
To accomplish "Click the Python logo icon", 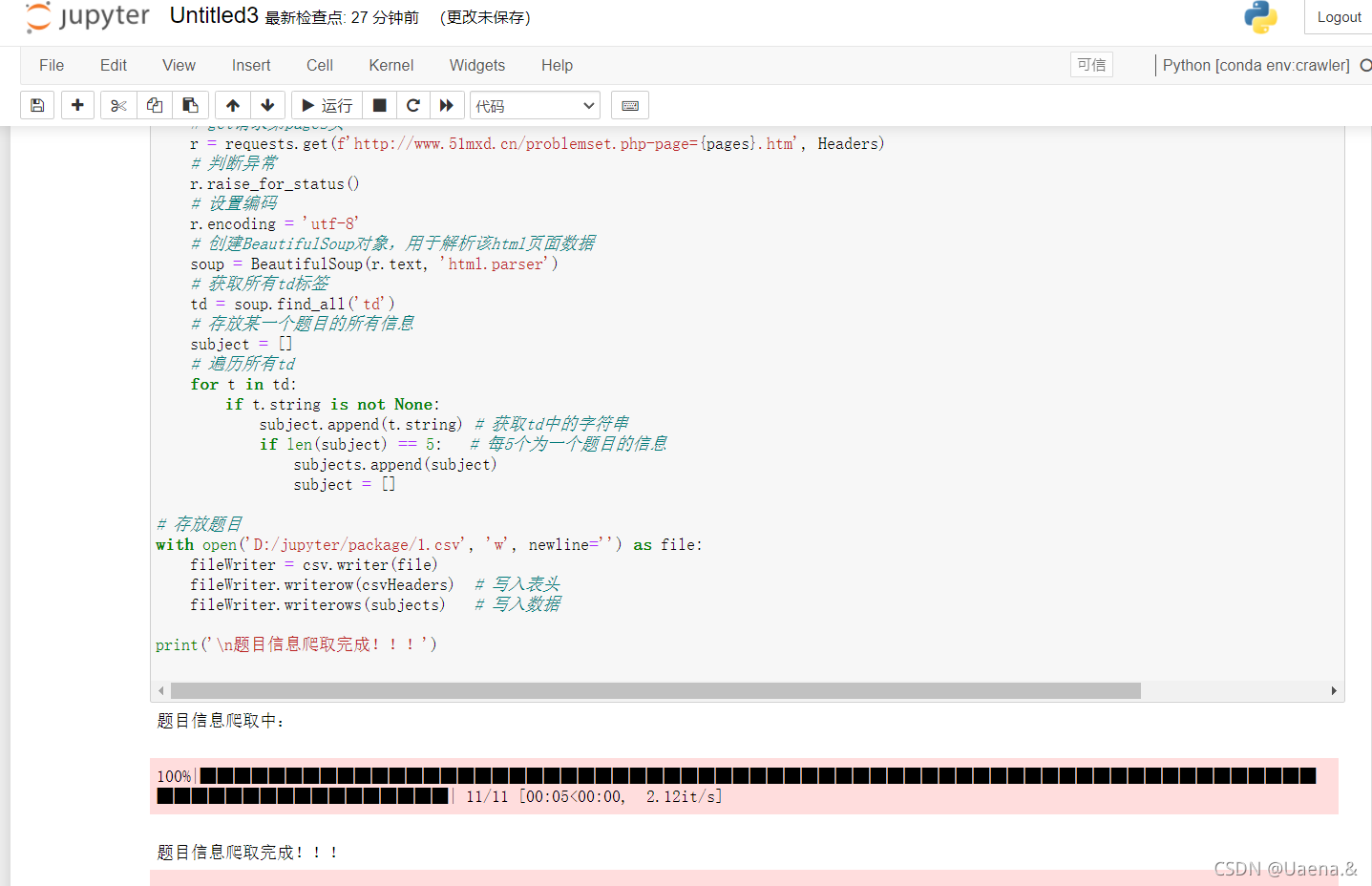I will [1260, 17].
